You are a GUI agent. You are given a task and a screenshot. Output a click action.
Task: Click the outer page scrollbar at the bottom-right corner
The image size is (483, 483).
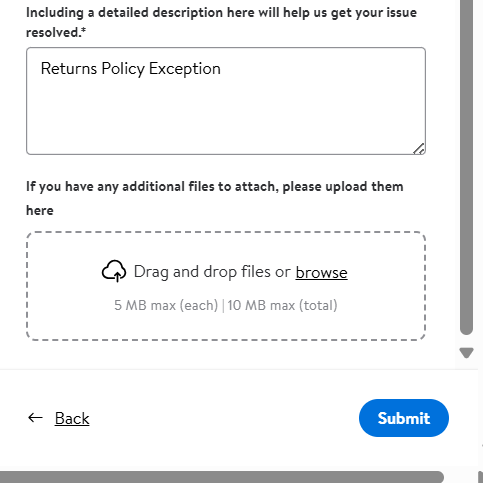[x=480, y=477]
